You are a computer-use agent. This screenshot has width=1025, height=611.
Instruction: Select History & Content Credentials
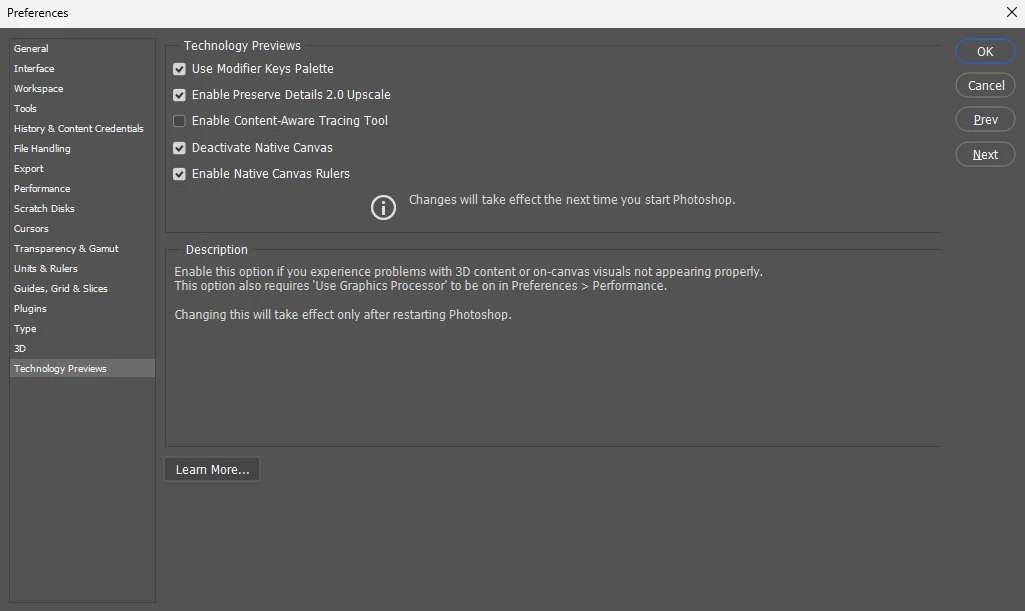coord(82,129)
